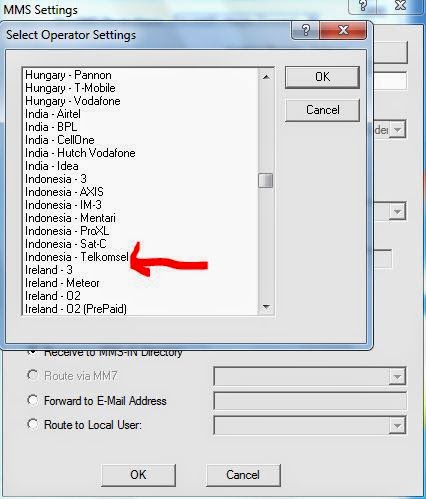This screenshot has height=499, width=426.
Task: Click Forward to E-Mail Address field
Action: (310, 401)
